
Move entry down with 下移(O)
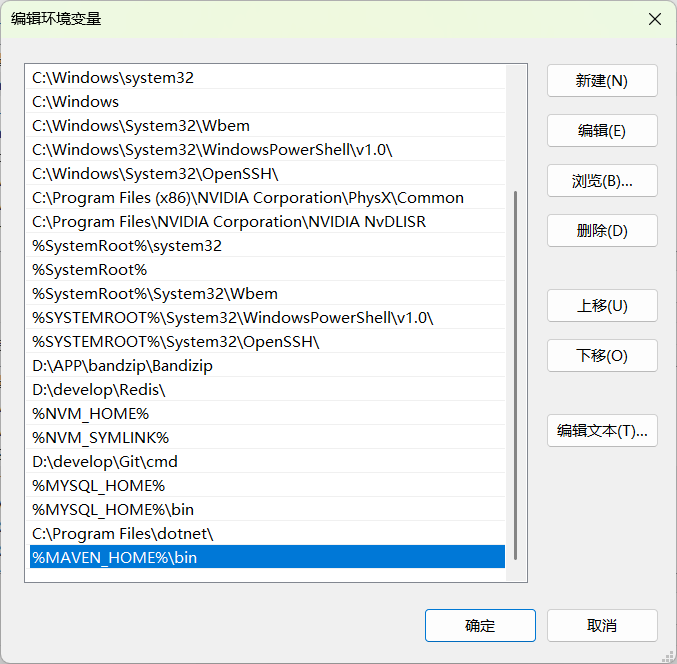coord(602,355)
